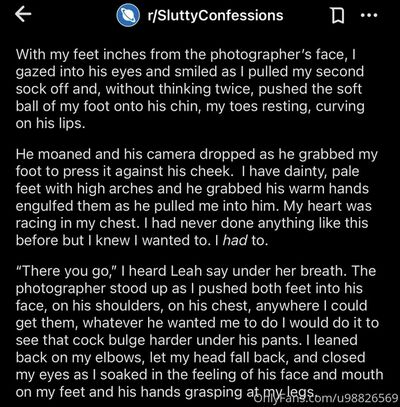
Task: Click the paragraph starting "There you go,"
Action: coord(199,332)
